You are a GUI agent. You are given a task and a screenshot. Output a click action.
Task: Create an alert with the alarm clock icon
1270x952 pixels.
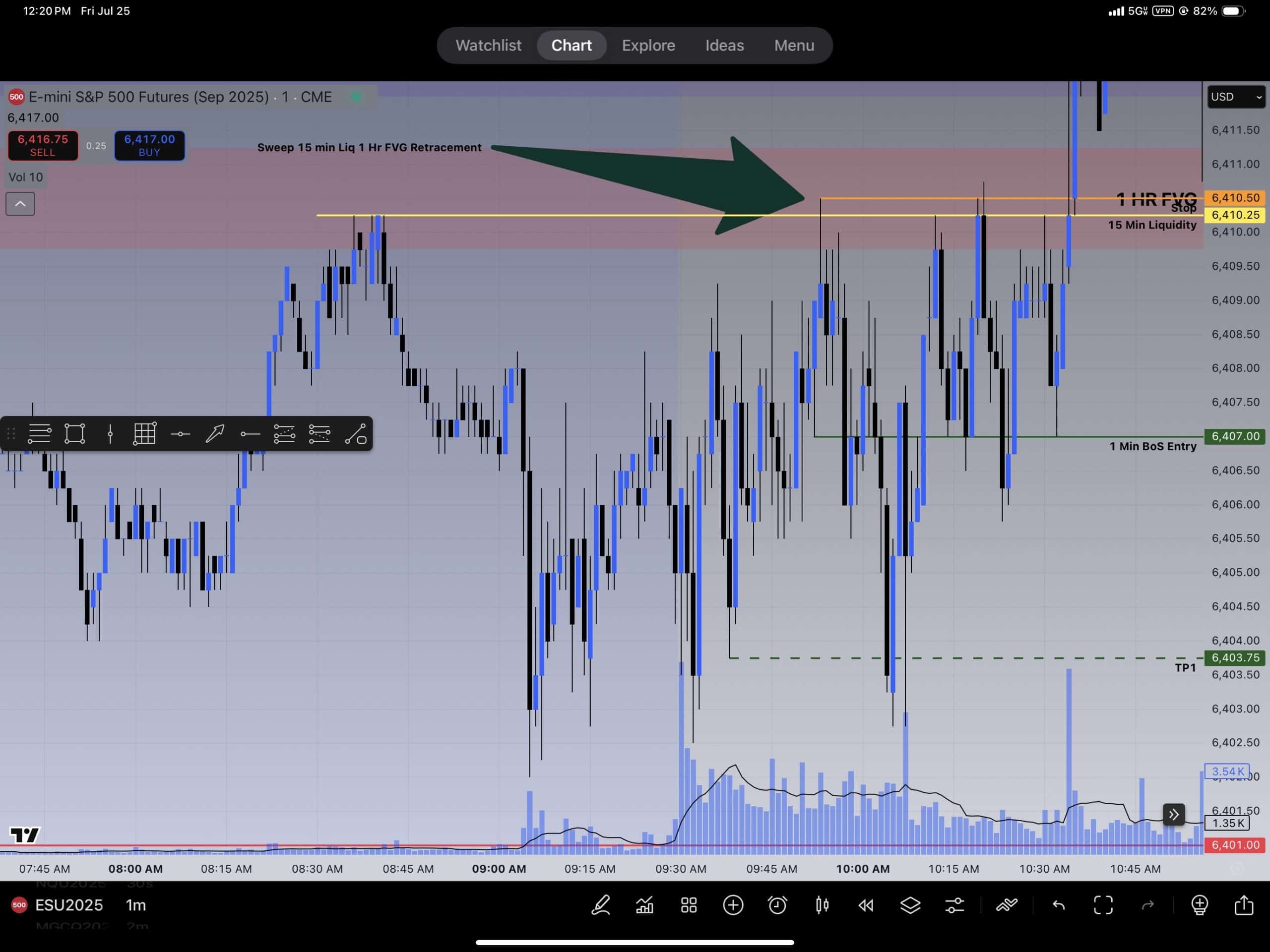777,905
